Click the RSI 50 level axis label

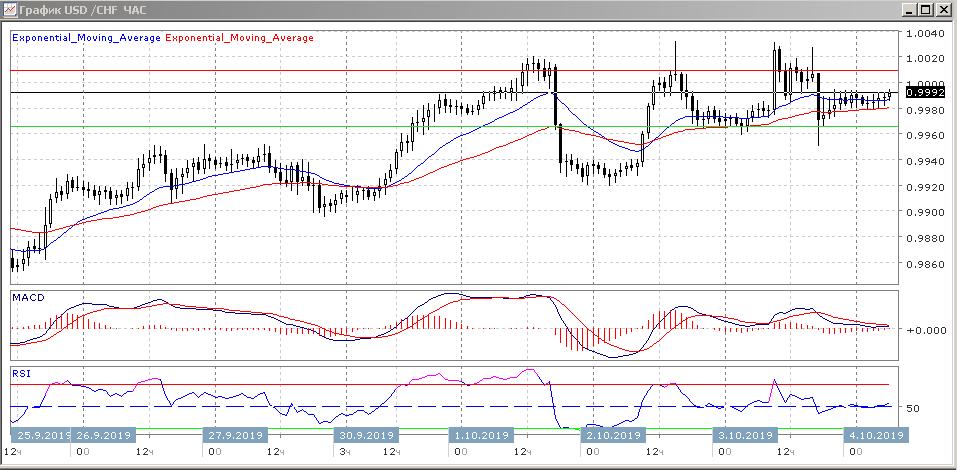(x=913, y=409)
